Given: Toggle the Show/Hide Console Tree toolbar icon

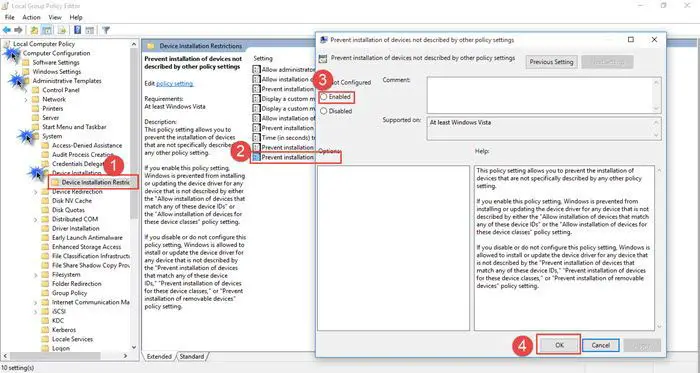Looking at the screenshot, I should (47, 30).
